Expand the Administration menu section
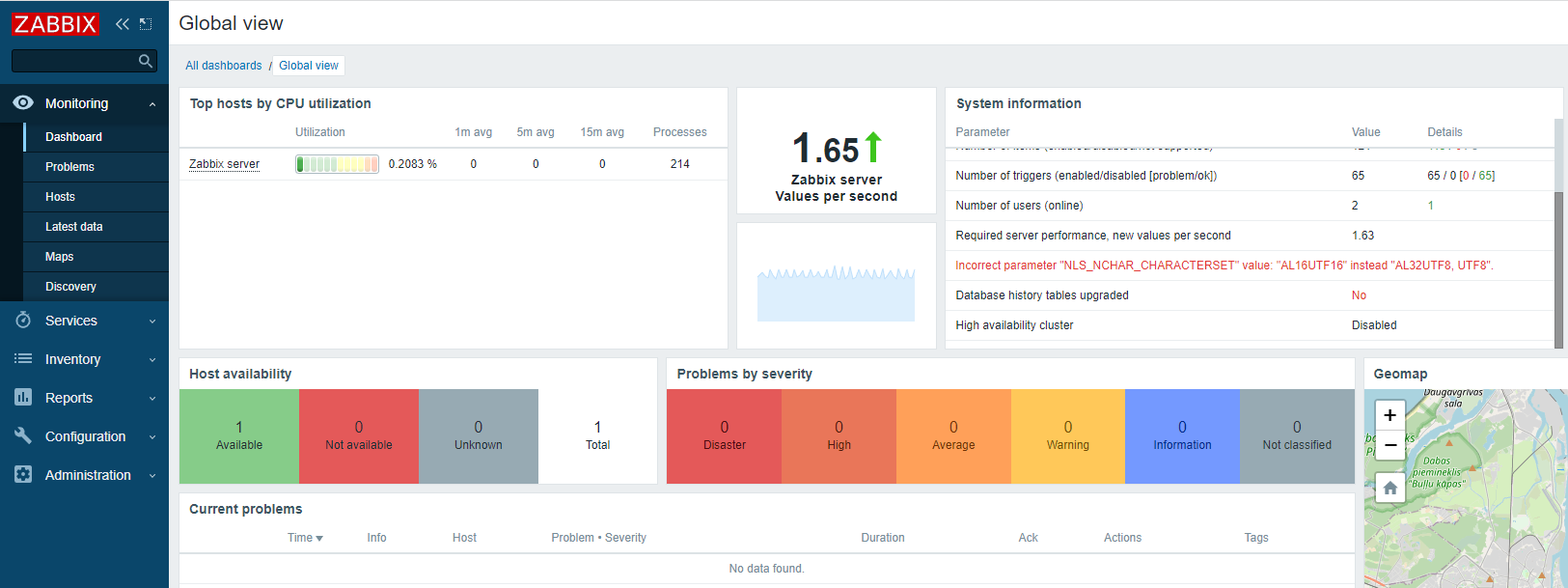Viewport: 1568px width, 588px height. [x=152, y=476]
